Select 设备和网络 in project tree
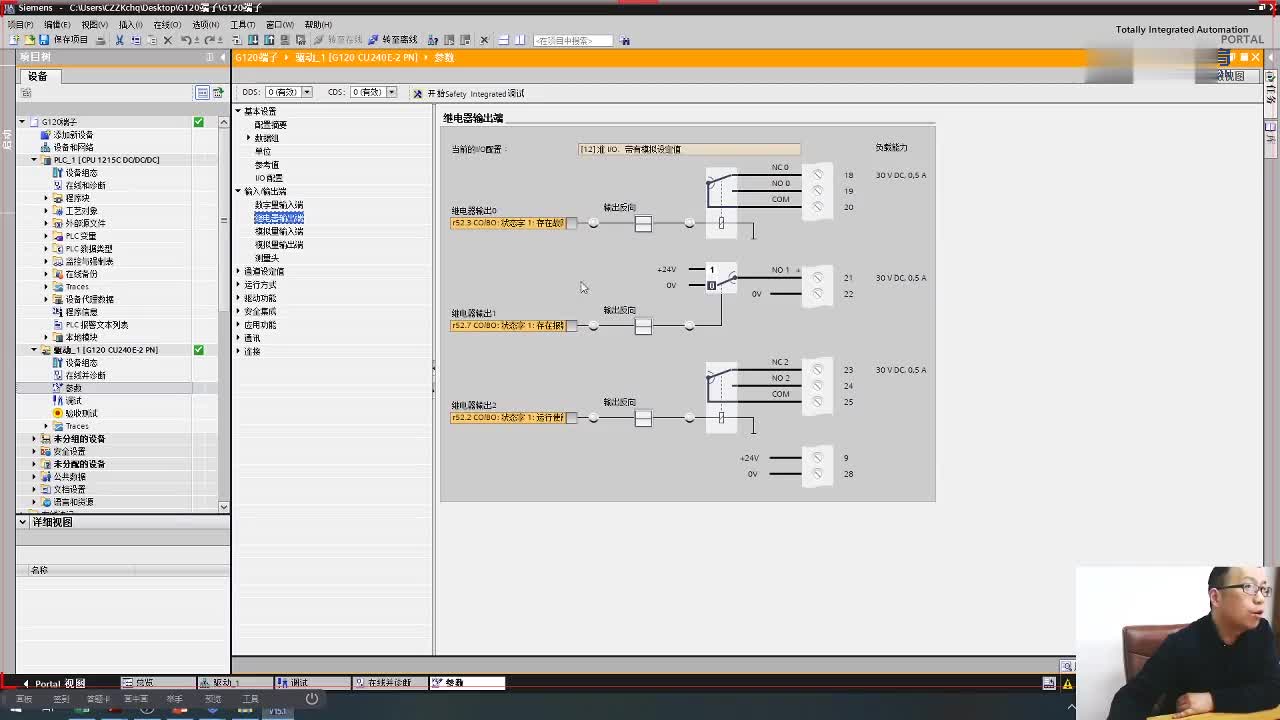This screenshot has height=720, width=1280. click(x=73, y=147)
